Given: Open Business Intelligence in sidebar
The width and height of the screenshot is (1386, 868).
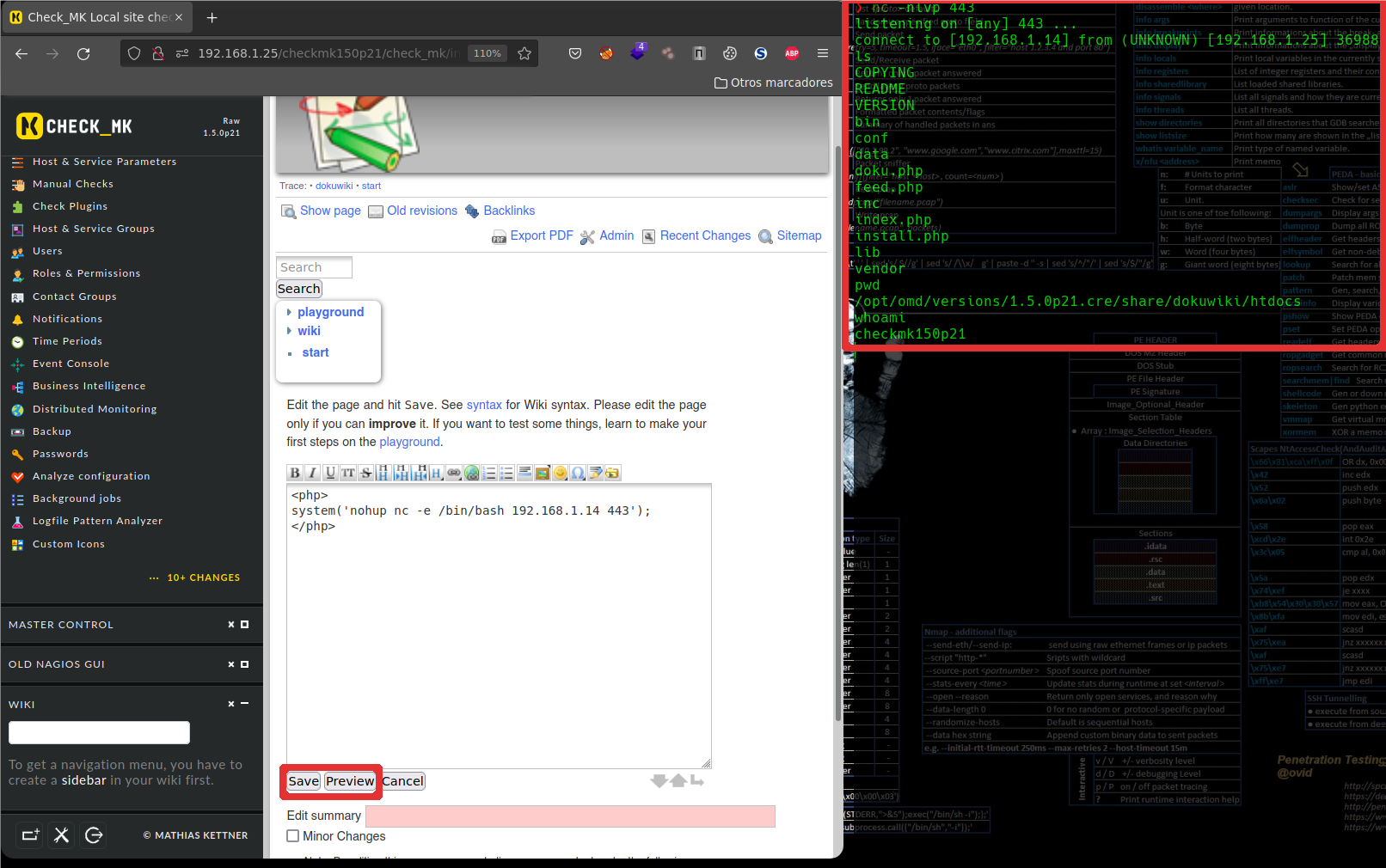Looking at the screenshot, I should click(x=89, y=386).
